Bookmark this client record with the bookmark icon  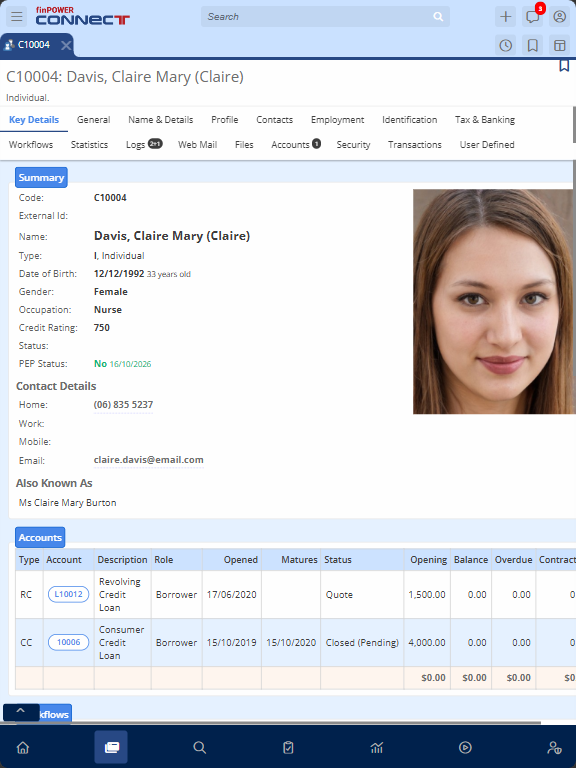(564, 66)
